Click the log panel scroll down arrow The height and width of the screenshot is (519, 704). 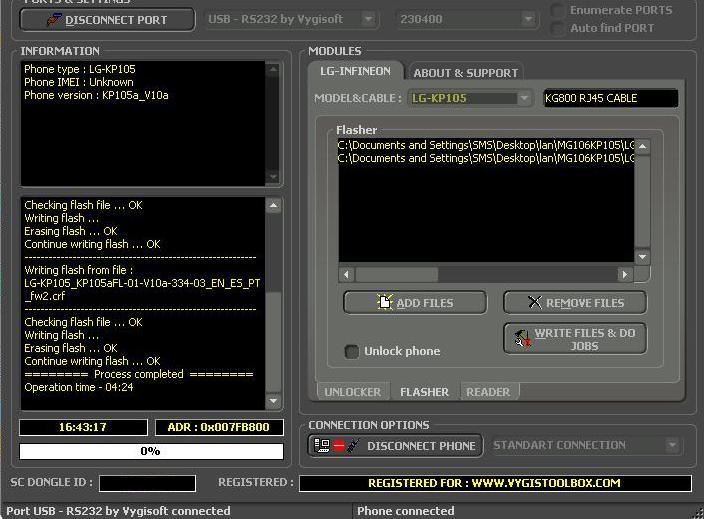point(273,400)
